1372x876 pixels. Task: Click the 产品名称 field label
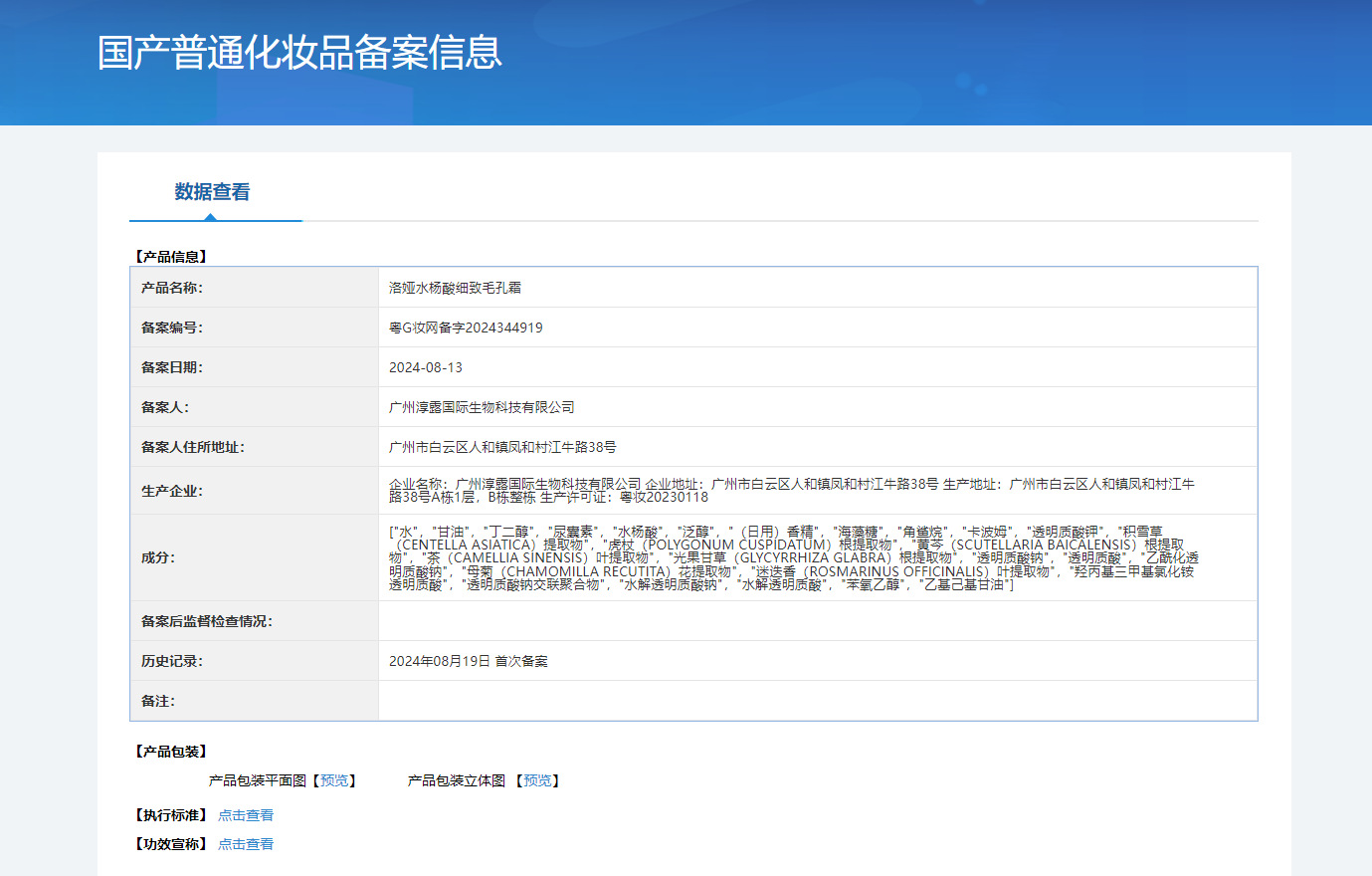pos(172,288)
